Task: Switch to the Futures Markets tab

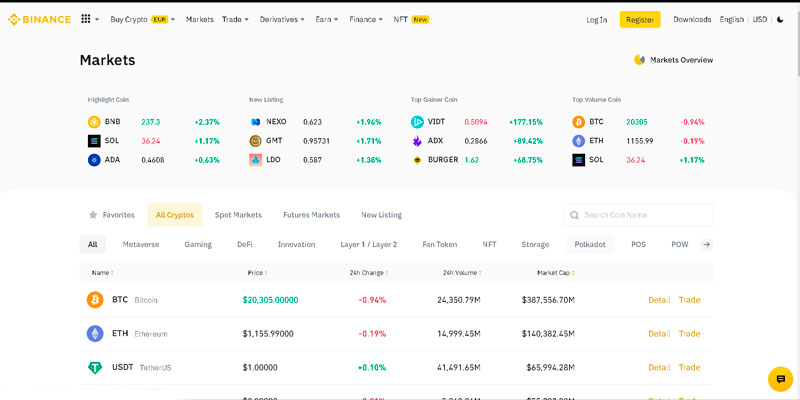Action: (312, 215)
